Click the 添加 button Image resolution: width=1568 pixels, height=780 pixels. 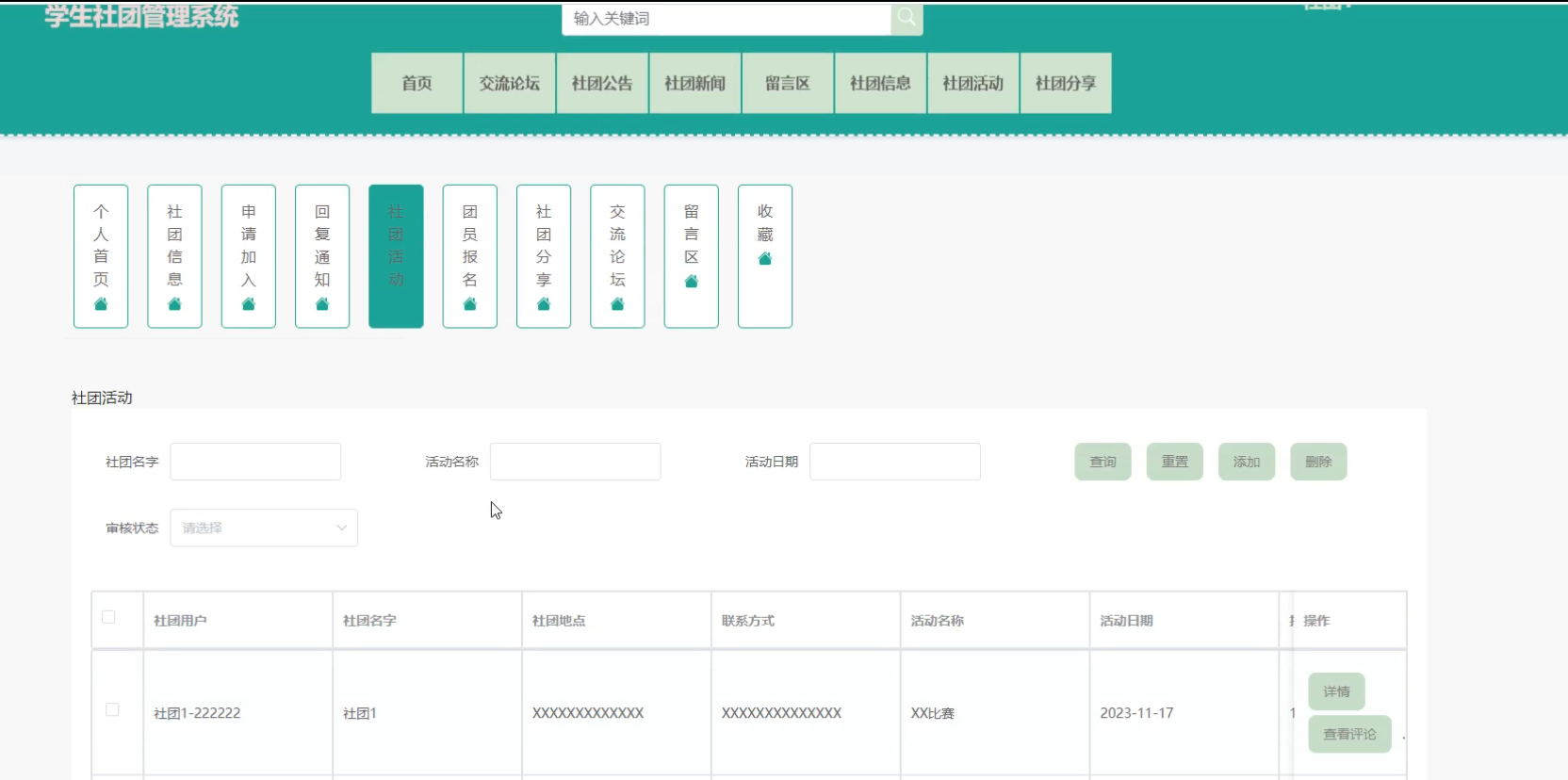(1247, 462)
